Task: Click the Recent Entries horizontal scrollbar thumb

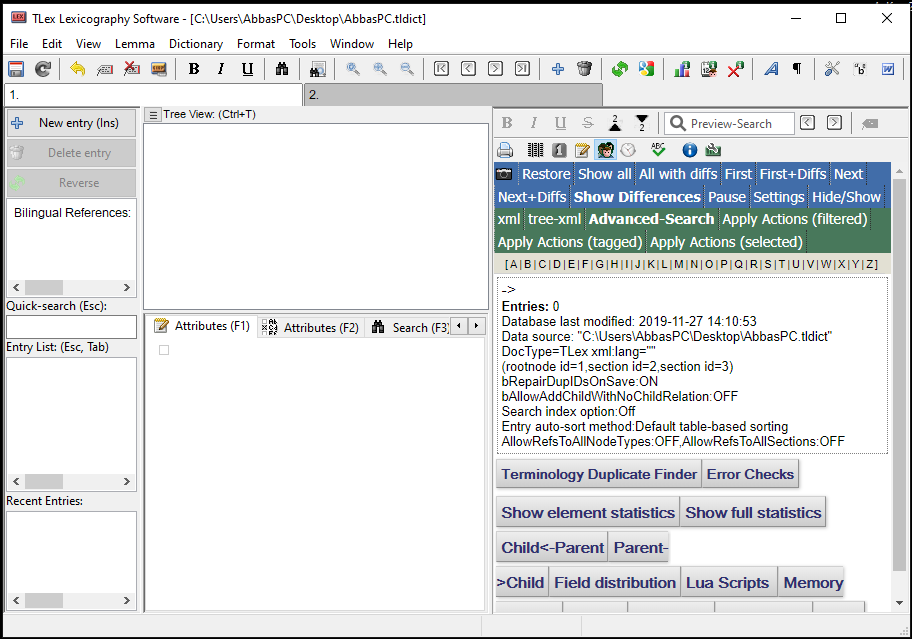Action: click(x=44, y=601)
